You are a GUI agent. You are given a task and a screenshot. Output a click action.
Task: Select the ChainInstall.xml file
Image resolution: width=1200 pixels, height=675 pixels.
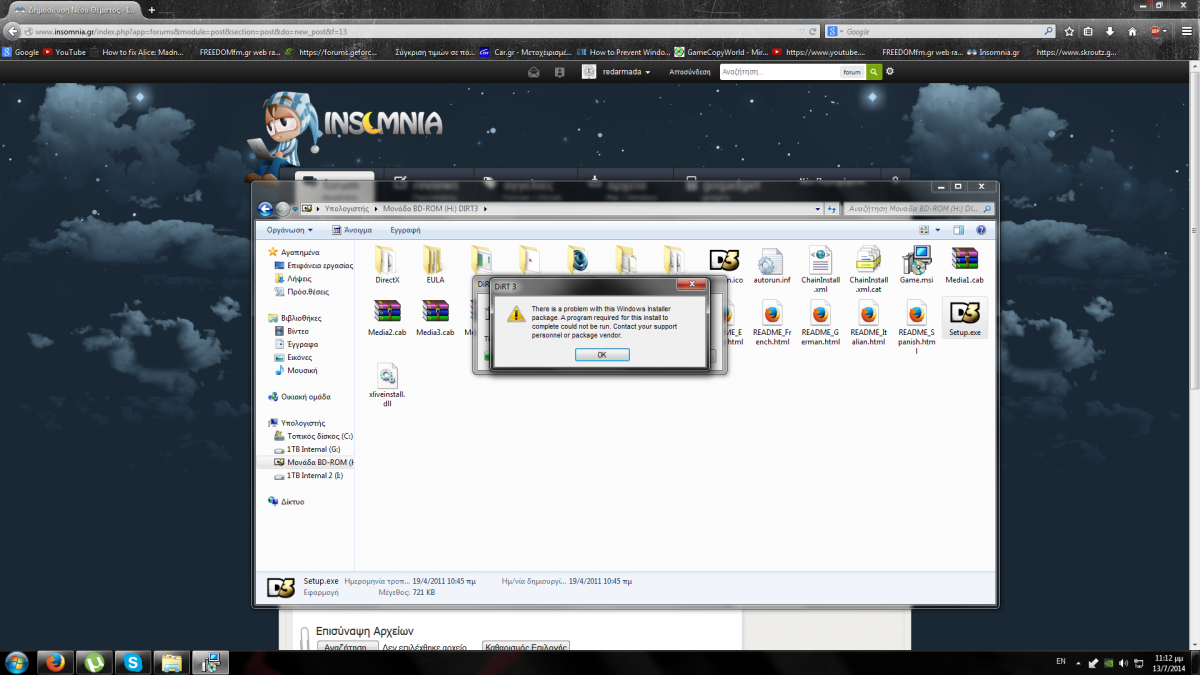pyautogui.click(x=820, y=269)
